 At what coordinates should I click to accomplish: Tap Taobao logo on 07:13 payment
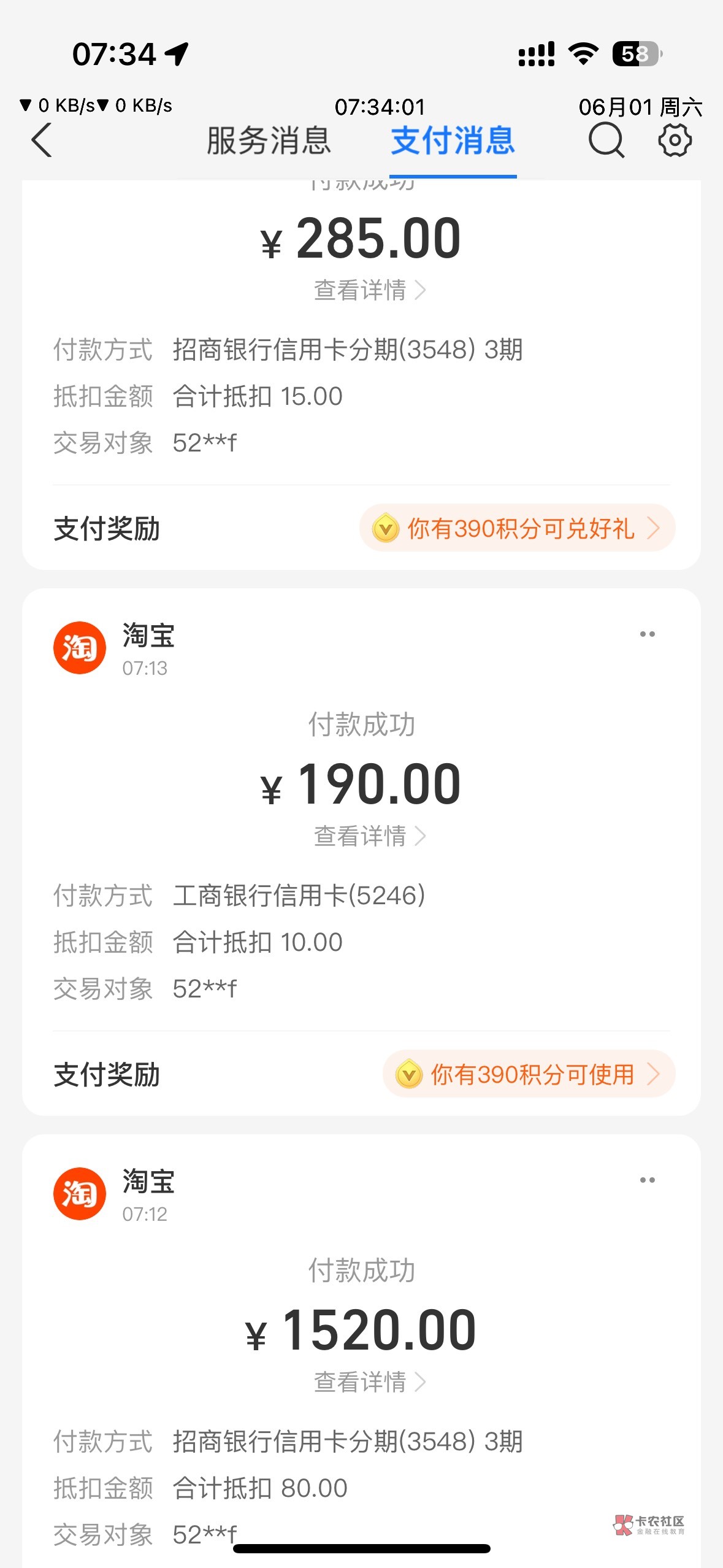[x=80, y=648]
